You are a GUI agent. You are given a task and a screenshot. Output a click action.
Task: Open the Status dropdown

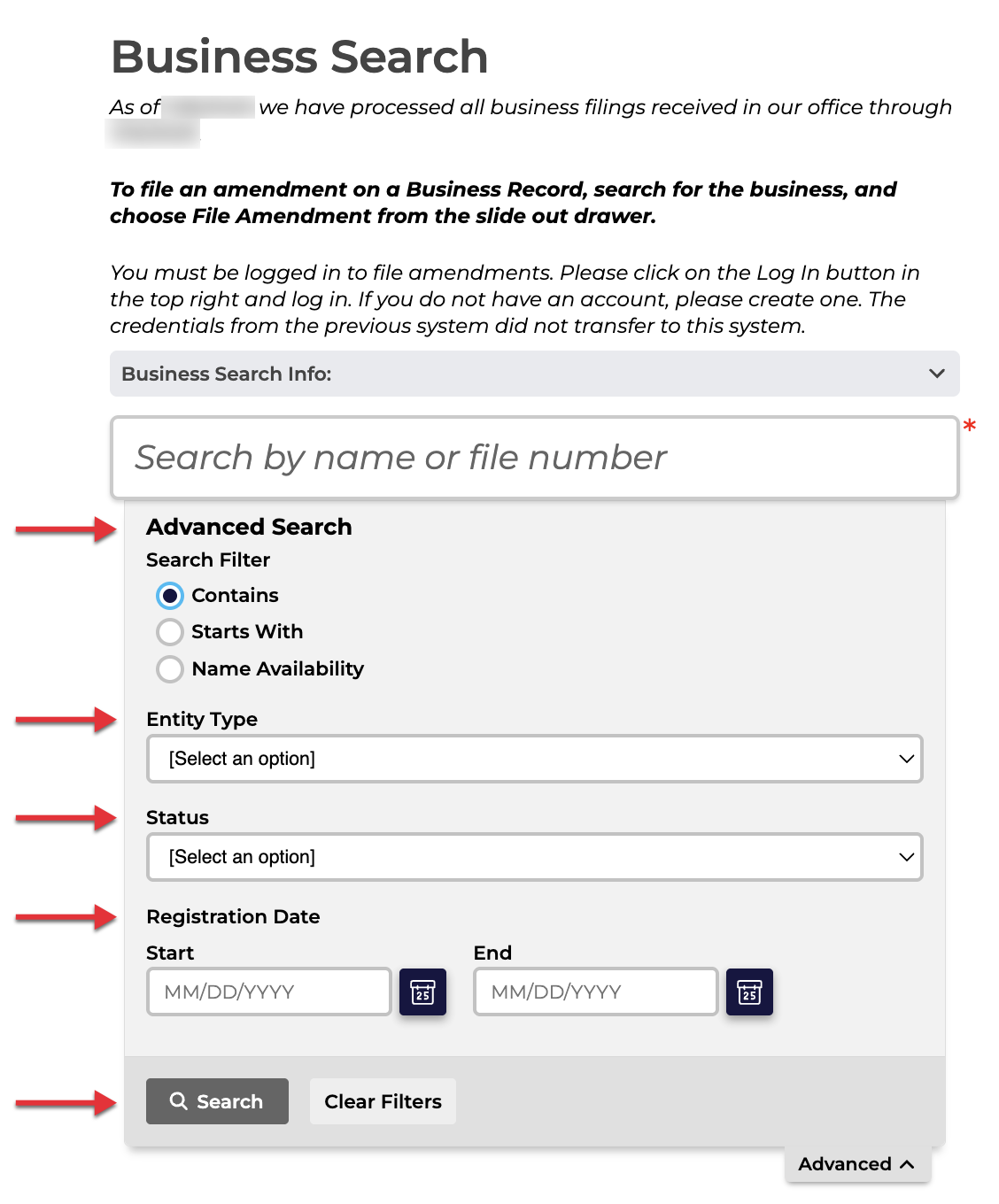pos(534,857)
